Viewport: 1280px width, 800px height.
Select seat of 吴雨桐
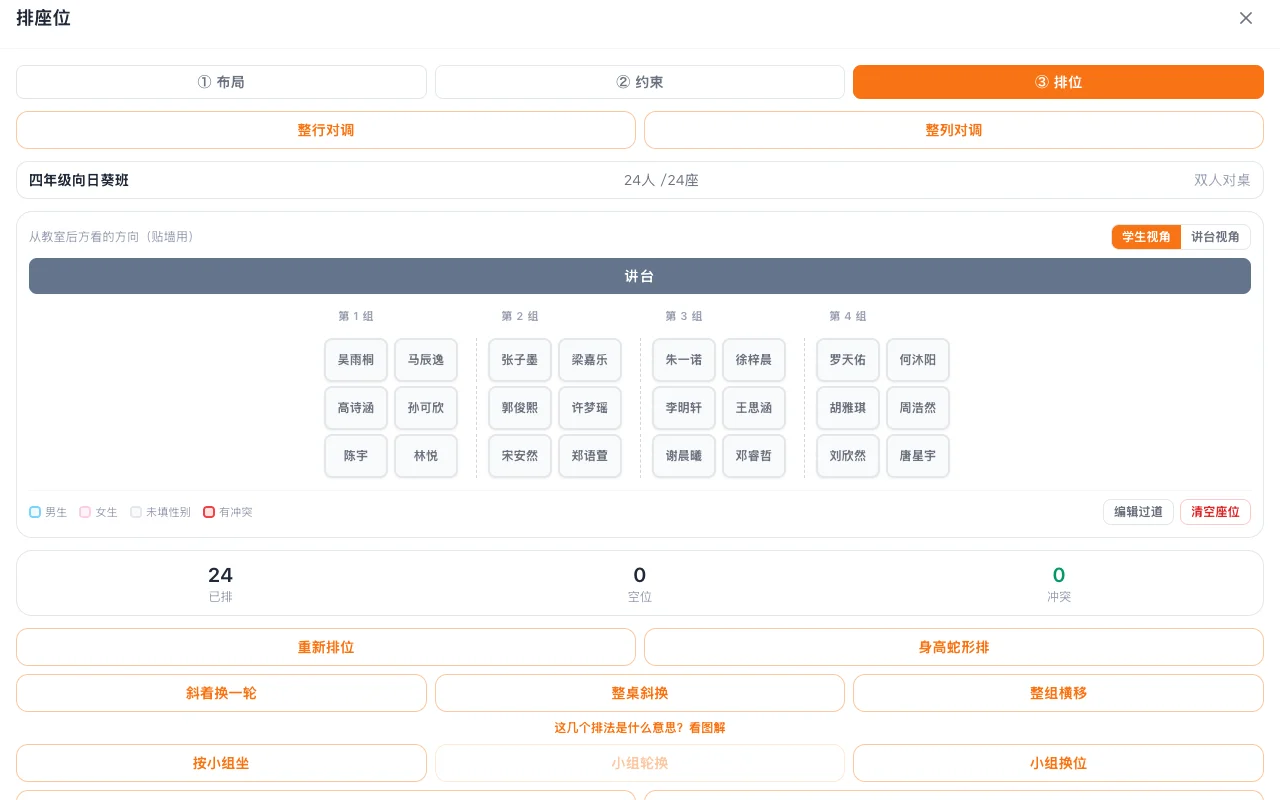[x=356, y=360]
